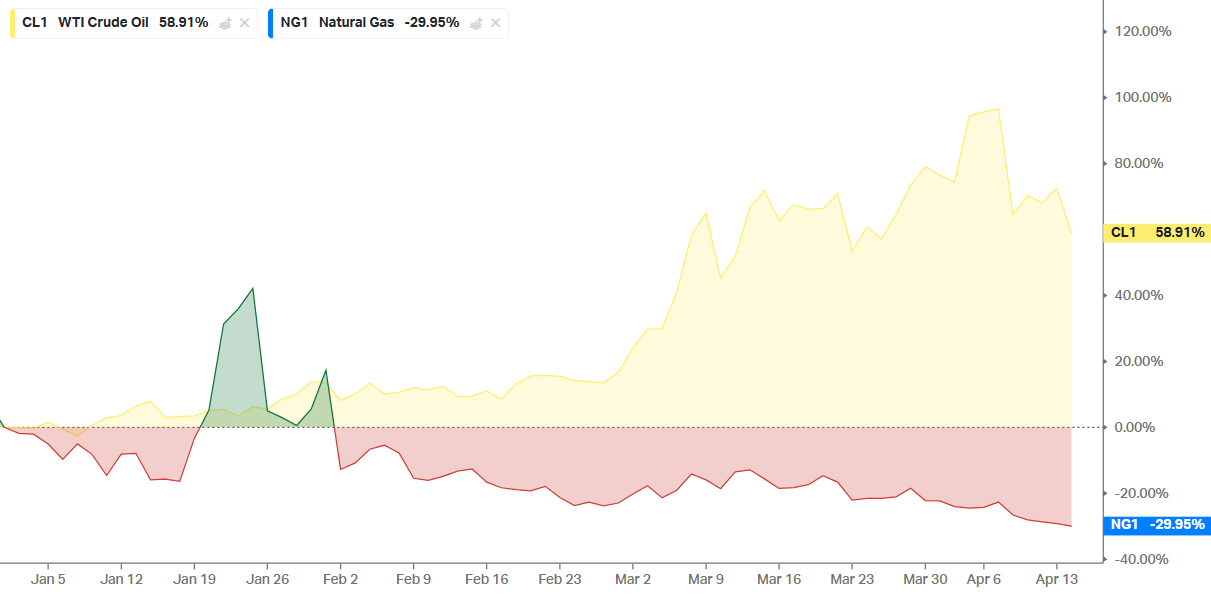Remove CL1 WTI Crude Oil series
Viewport: 1211px width, 600px height.
click(245, 23)
